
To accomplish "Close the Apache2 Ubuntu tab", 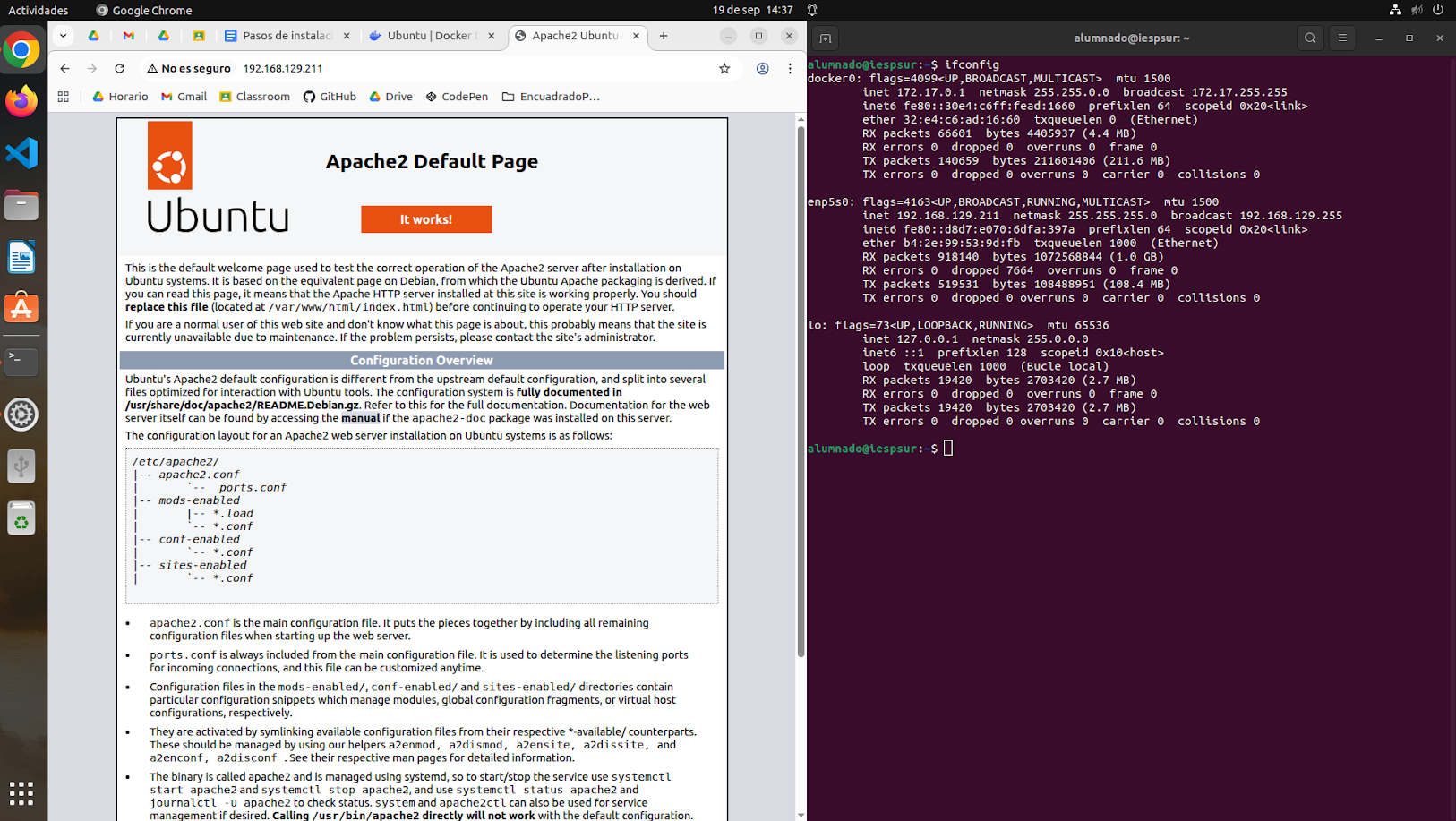I will (636, 36).
